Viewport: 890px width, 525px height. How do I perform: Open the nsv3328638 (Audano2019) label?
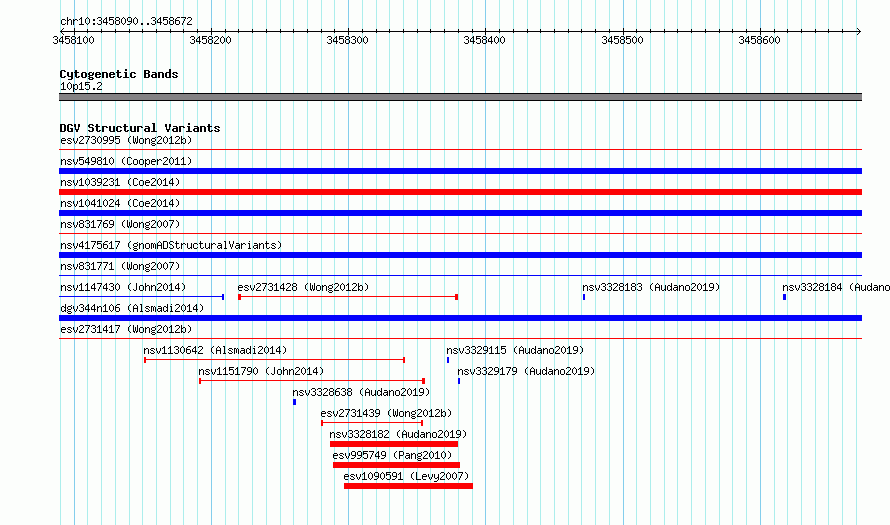[361, 392]
